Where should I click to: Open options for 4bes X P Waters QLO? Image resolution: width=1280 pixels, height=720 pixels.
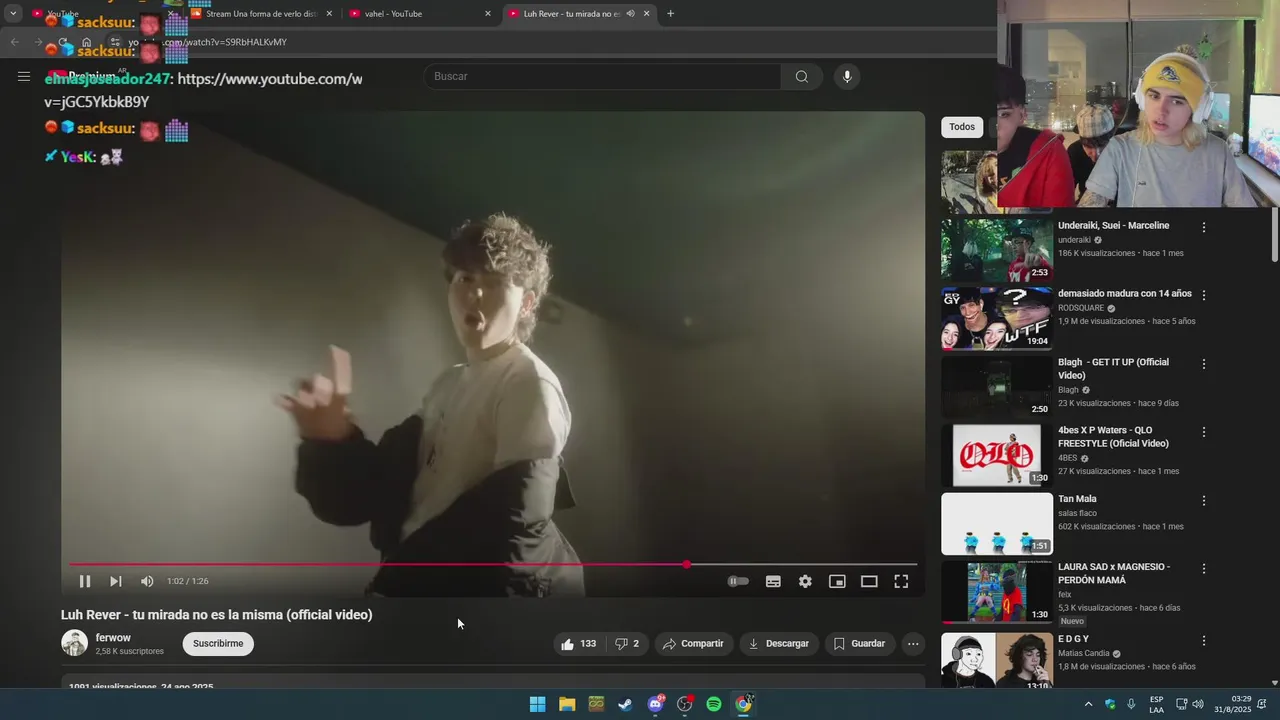coord(1204,432)
